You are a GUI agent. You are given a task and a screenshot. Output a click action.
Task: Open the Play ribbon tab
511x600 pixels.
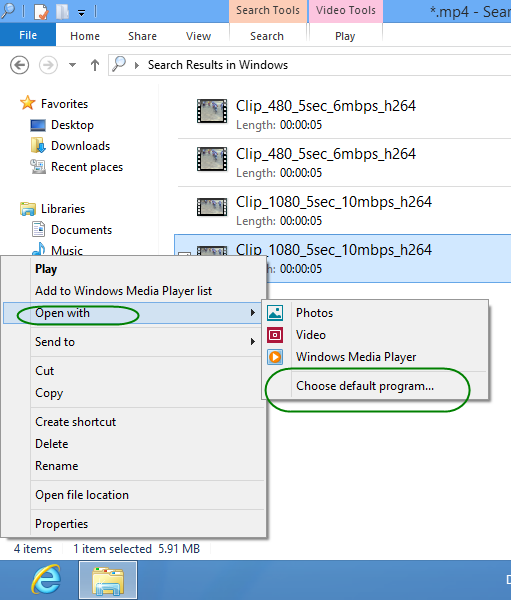coord(345,36)
